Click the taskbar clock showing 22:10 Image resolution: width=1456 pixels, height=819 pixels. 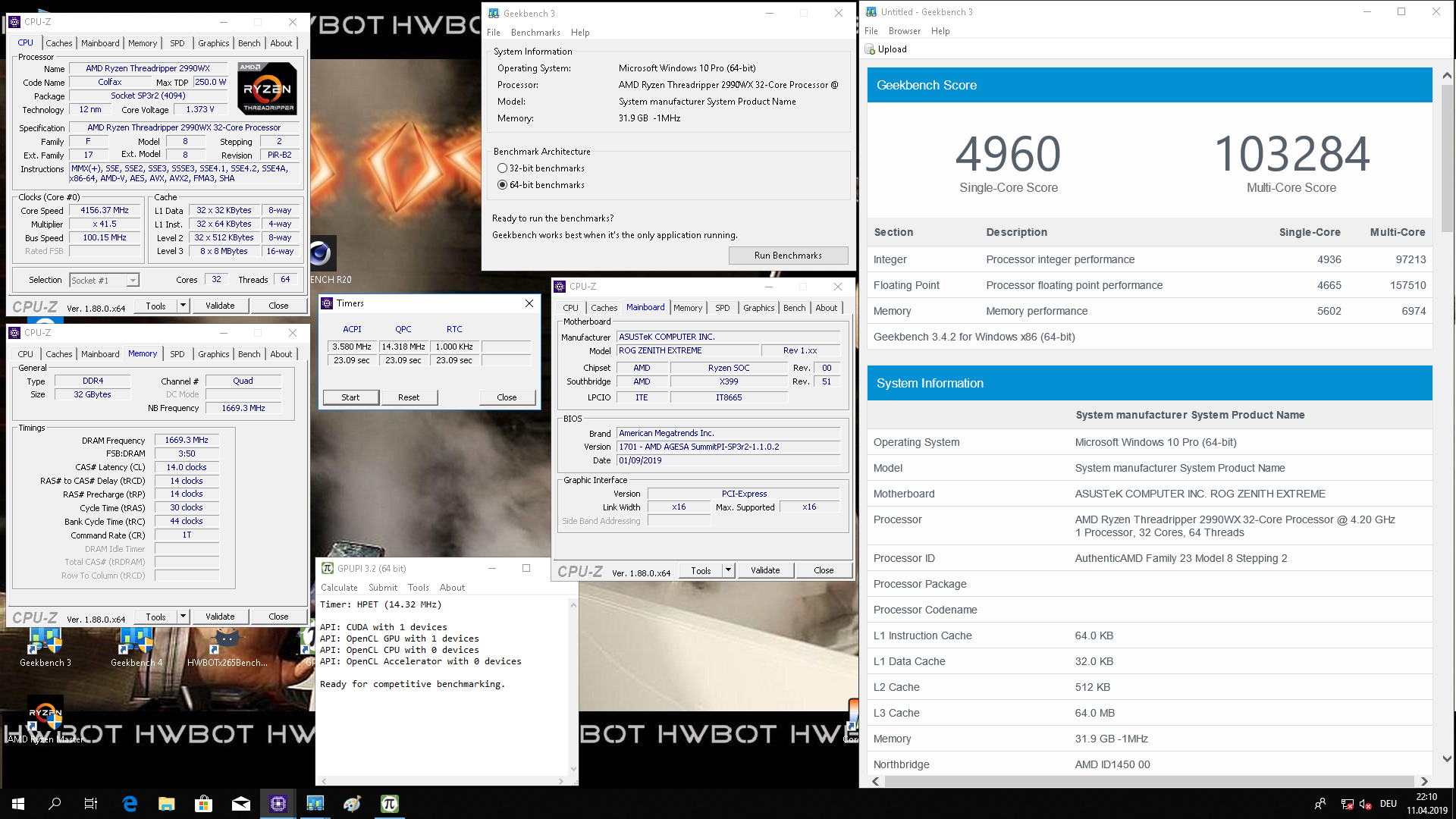[x=1426, y=804]
